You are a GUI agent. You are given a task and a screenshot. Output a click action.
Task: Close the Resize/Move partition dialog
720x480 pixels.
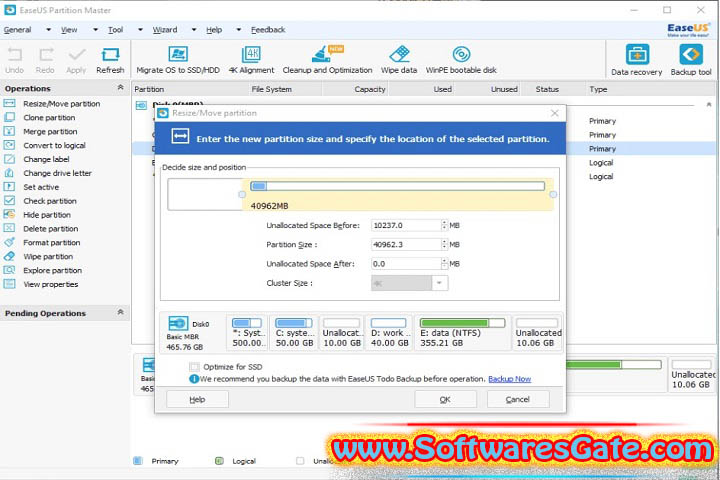[x=555, y=113]
